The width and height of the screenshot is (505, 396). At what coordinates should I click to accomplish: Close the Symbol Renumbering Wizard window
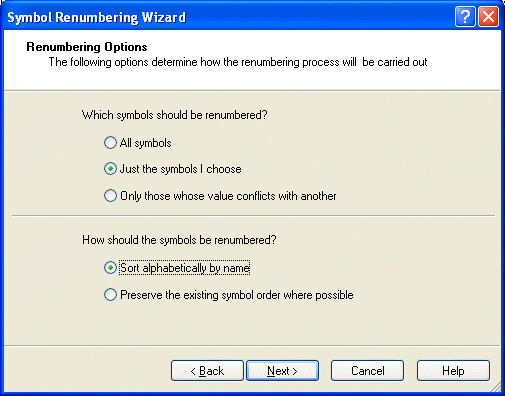tap(489, 16)
